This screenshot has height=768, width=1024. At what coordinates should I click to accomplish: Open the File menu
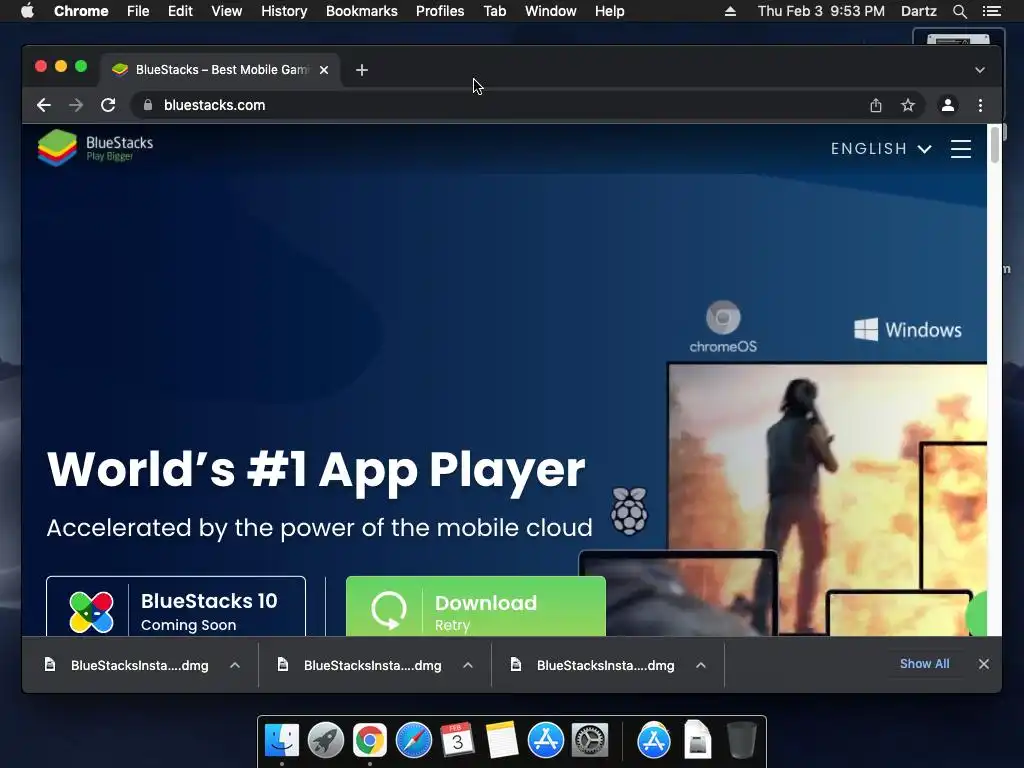(x=138, y=11)
